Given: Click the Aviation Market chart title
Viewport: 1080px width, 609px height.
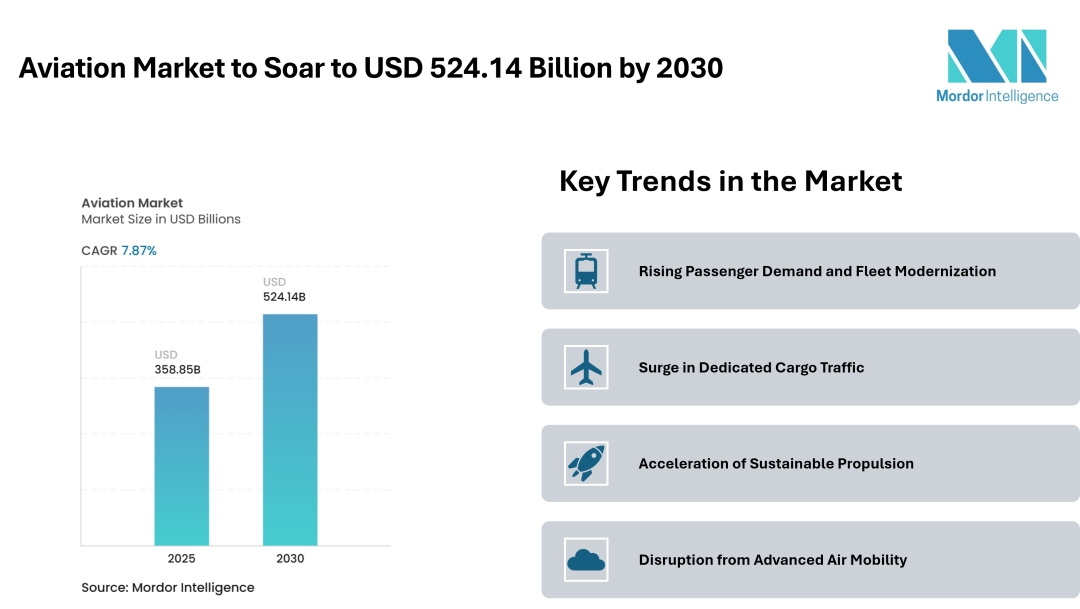Looking at the screenshot, I should tap(132, 203).
